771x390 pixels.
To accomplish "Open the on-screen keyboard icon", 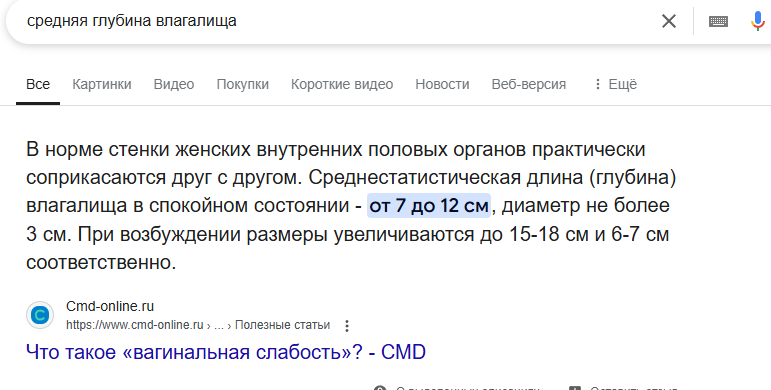I will coord(718,21).
